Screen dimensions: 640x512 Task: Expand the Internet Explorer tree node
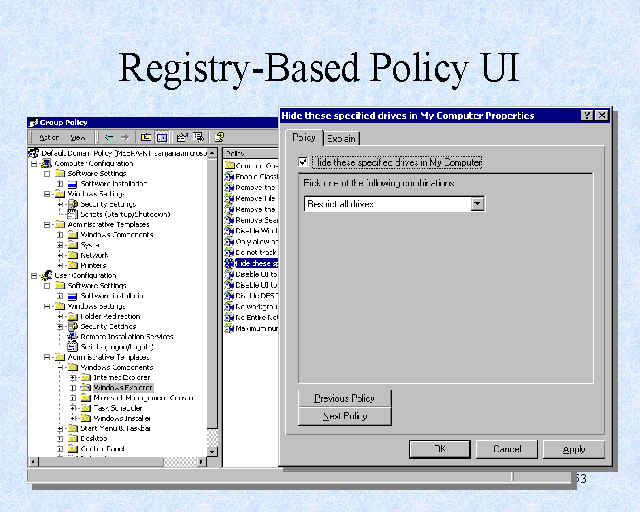[x=73, y=377]
